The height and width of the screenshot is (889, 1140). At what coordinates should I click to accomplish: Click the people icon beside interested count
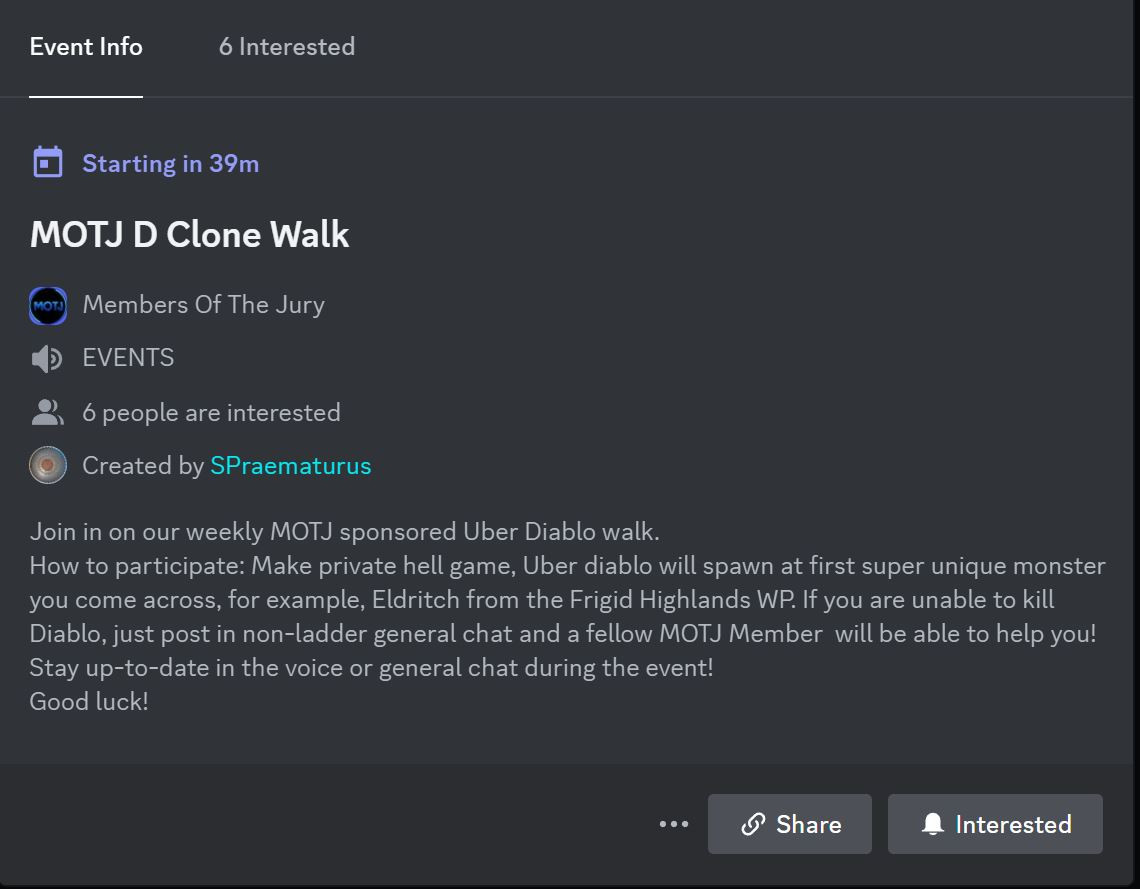tap(47, 411)
